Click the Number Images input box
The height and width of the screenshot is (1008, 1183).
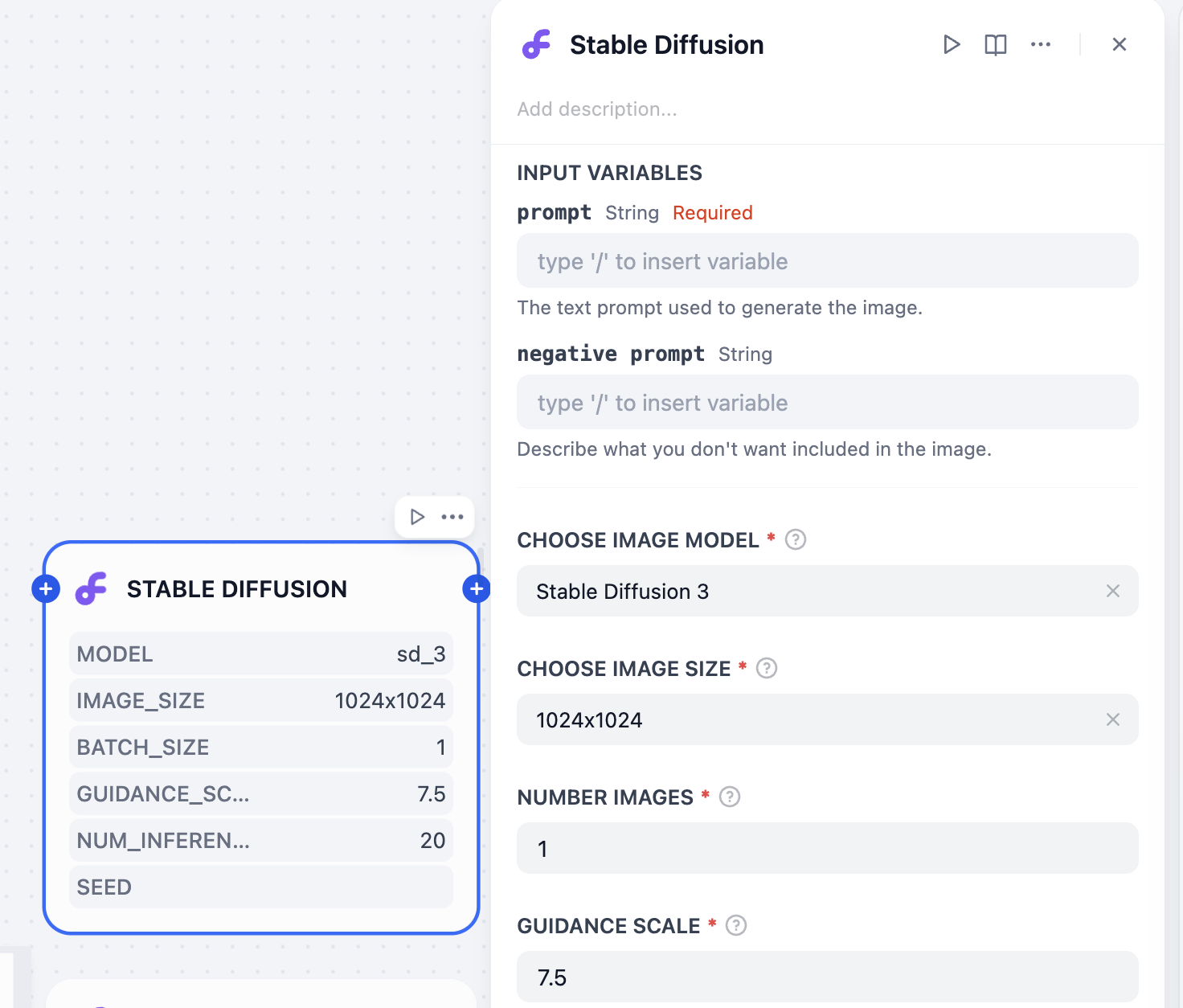pos(827,849)
